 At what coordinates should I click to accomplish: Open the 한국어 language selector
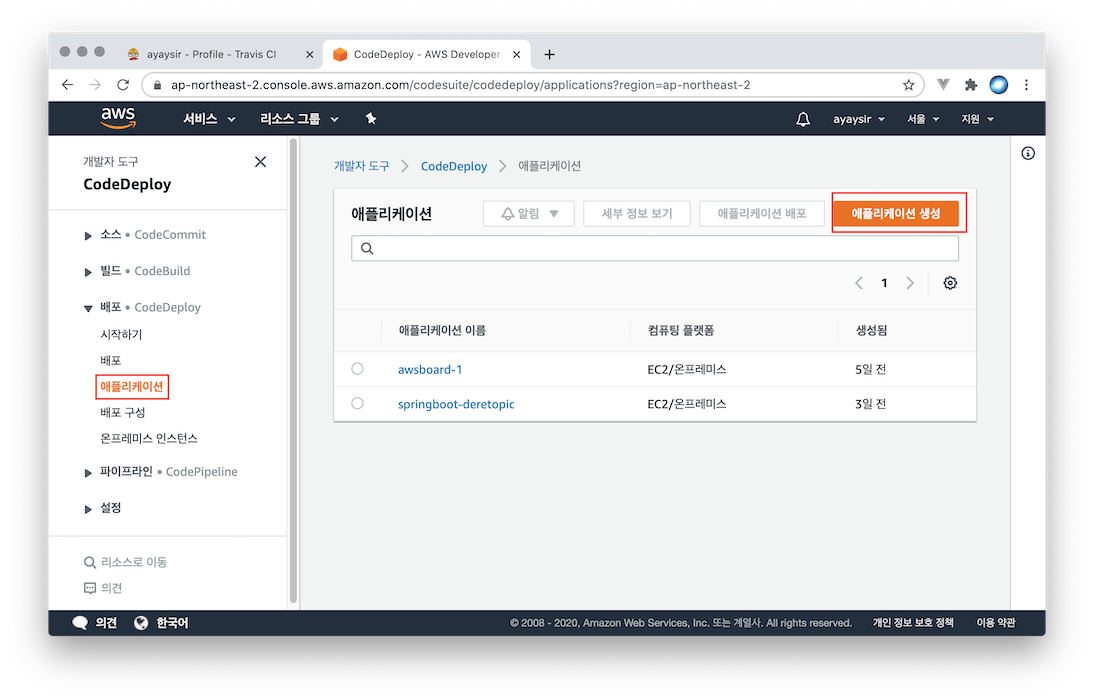click(161, 623)
